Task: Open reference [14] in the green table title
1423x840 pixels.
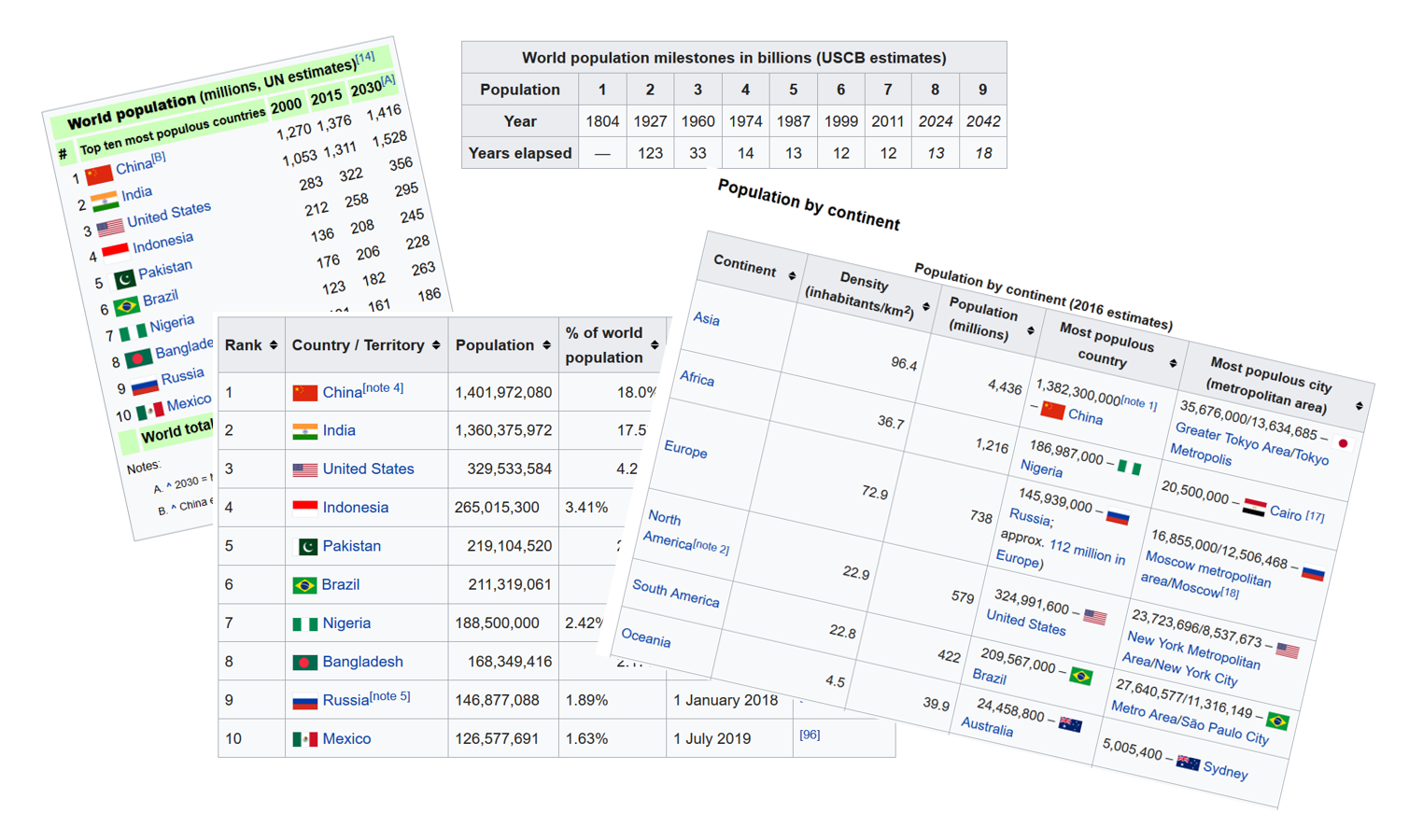Action: [365, 58]
